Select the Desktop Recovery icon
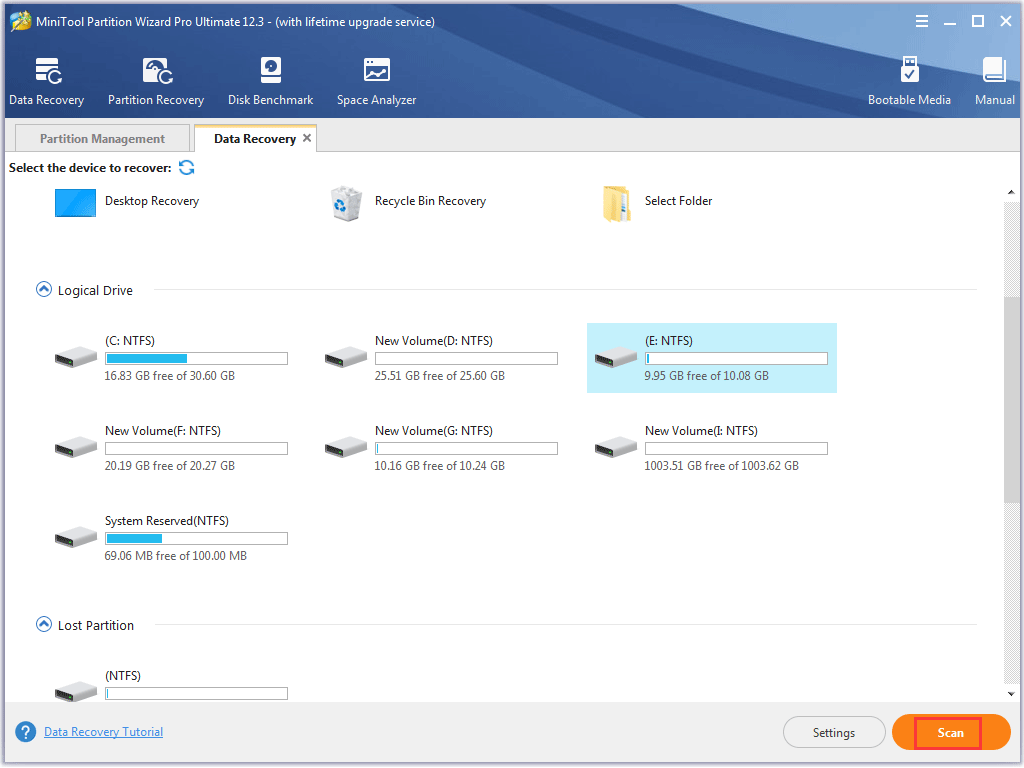The width and height of the screenshot is (1024, 768). (75, 202)
